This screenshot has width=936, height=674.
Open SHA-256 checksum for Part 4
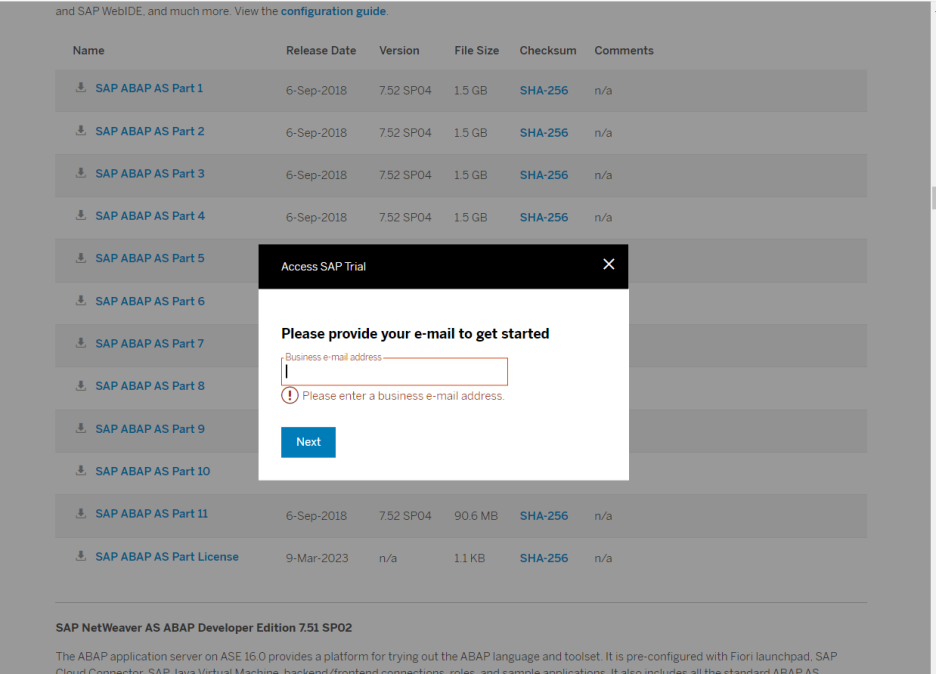(x=544, y=218)
